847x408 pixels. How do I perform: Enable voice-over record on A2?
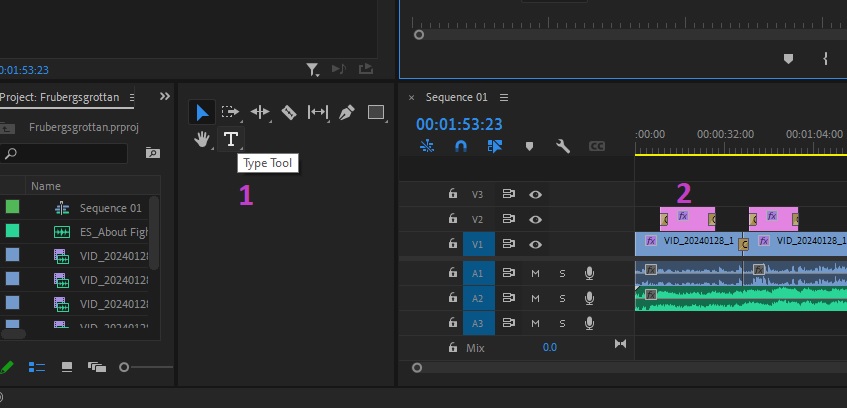[x=589, y=298]
